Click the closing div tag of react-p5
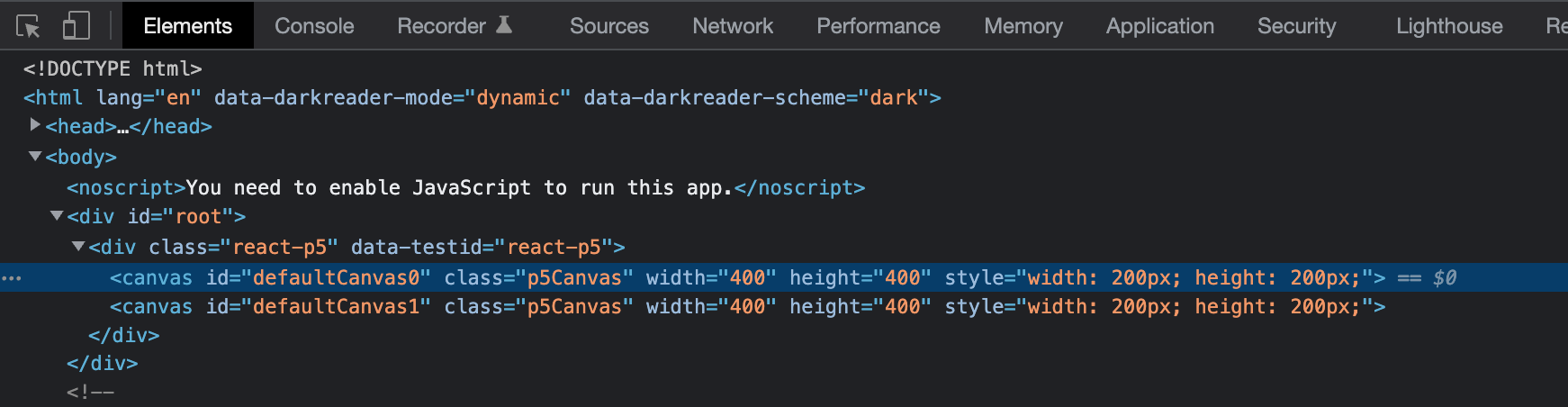Image resolution: width=1568 pixels, height=407 pixels. pyautogui.click(x=123, y=335)
